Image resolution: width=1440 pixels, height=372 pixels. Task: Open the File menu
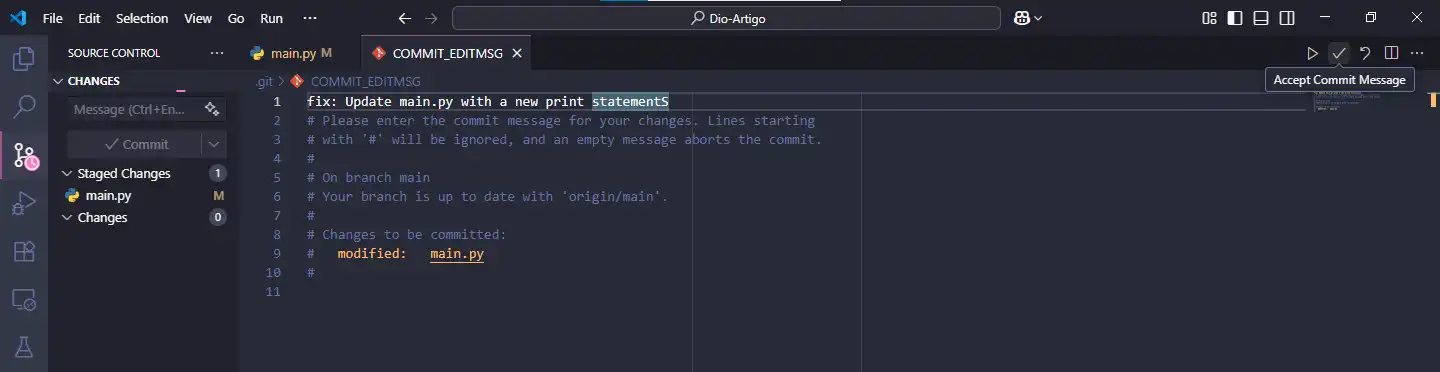pos(53,18)
